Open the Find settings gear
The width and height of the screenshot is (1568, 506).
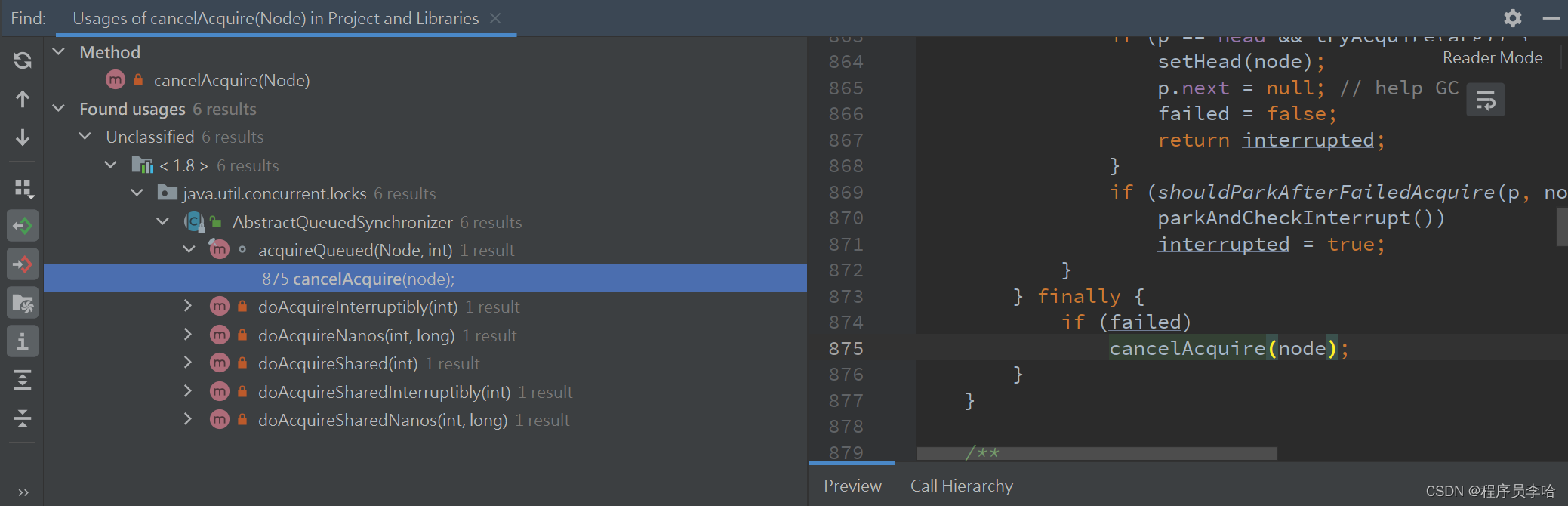point(1513,18)
